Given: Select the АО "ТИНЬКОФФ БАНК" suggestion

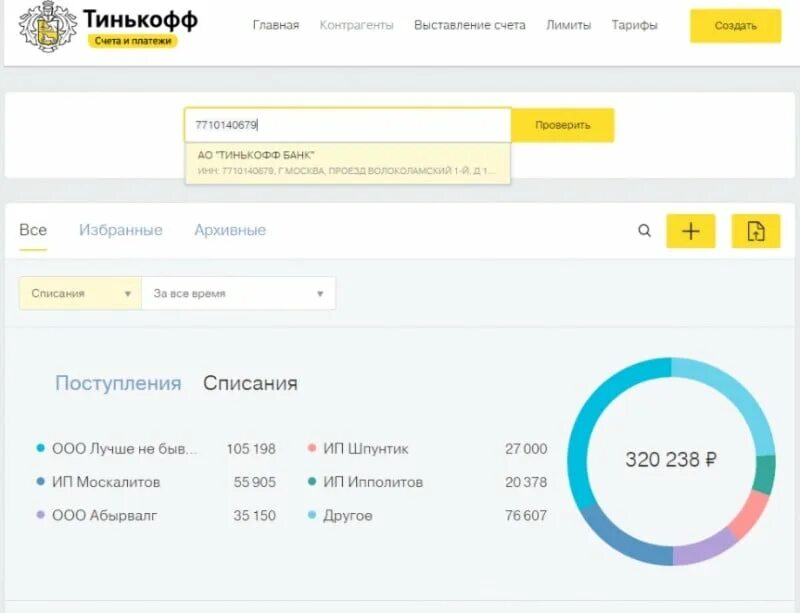Looking at the screenshot, I should 347,162.
